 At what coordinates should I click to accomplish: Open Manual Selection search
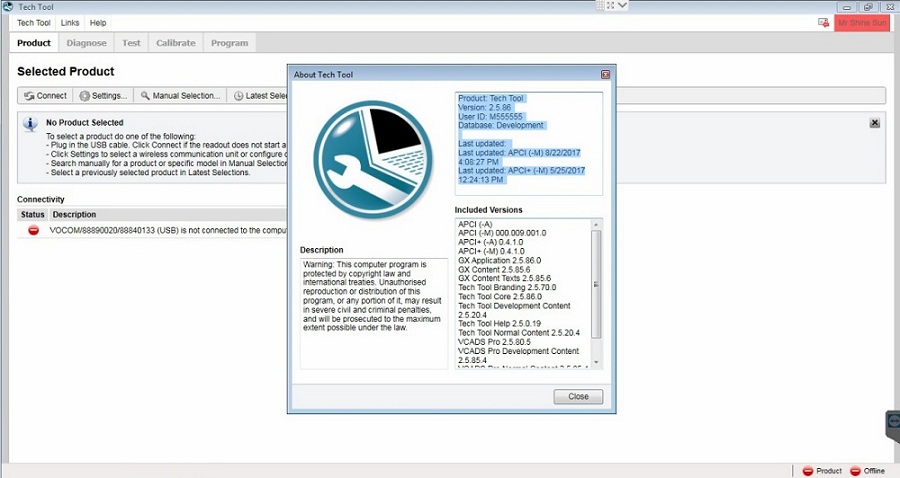point(180,96)
